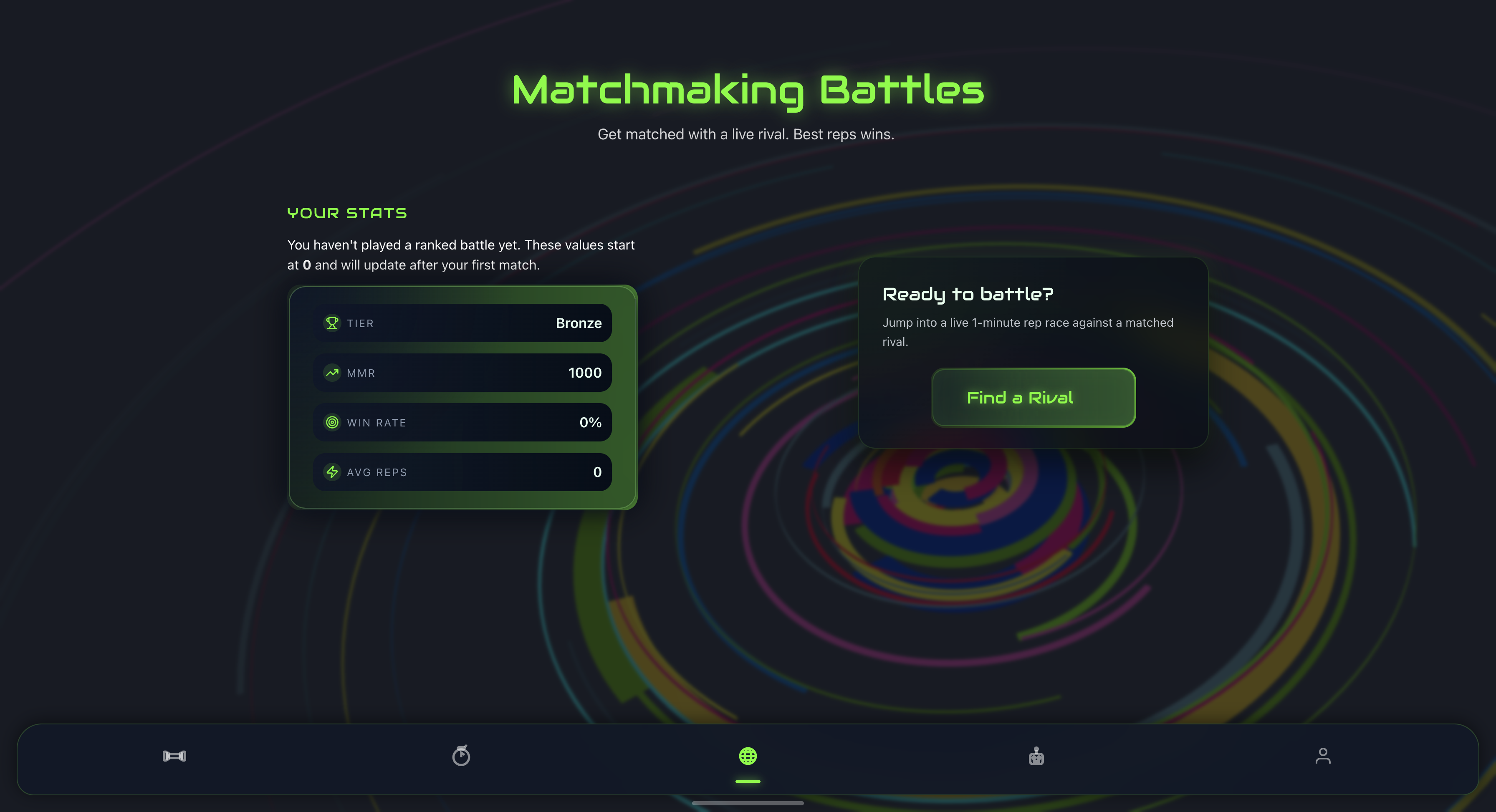Start matchmaking with Find a Rival
Screen dimensions: 1496x812
point(1034,398)
